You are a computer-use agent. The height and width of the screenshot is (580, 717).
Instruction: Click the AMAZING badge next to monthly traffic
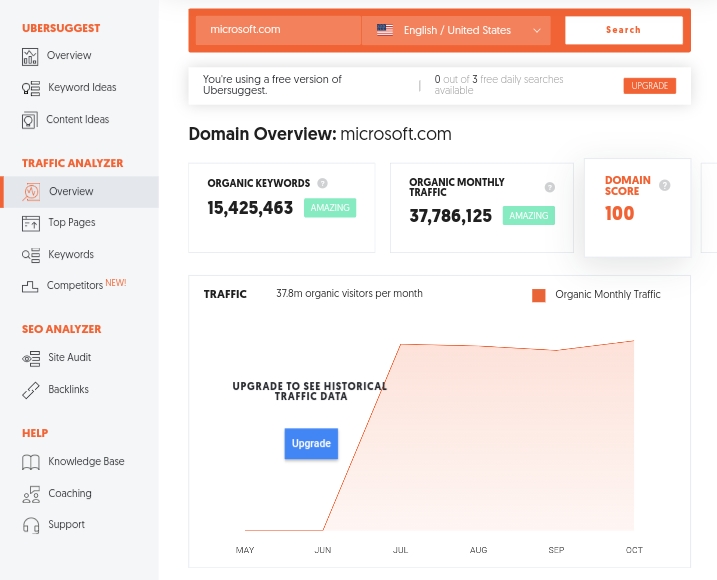529,215
